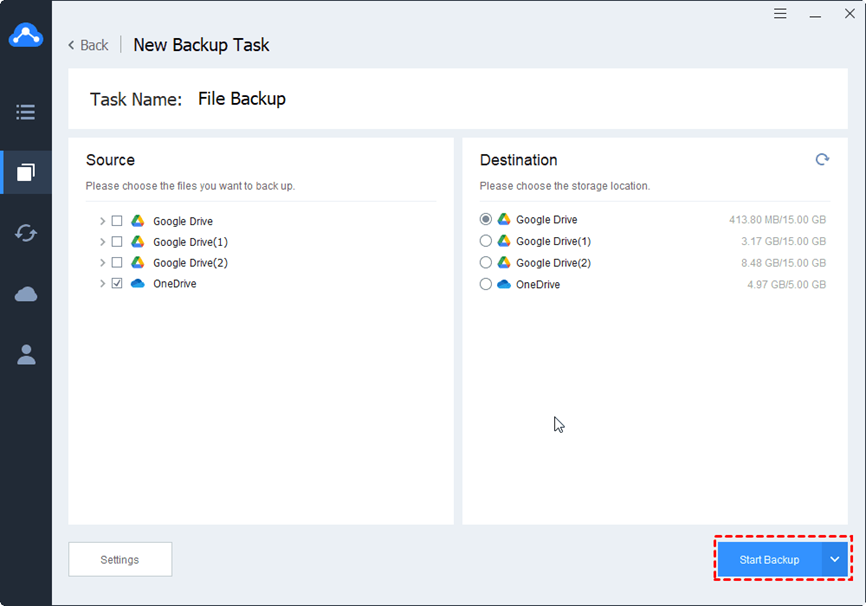
Task: Click the 3.17 GB/15.00 GB usage text
Action: (x=784, y=241)
